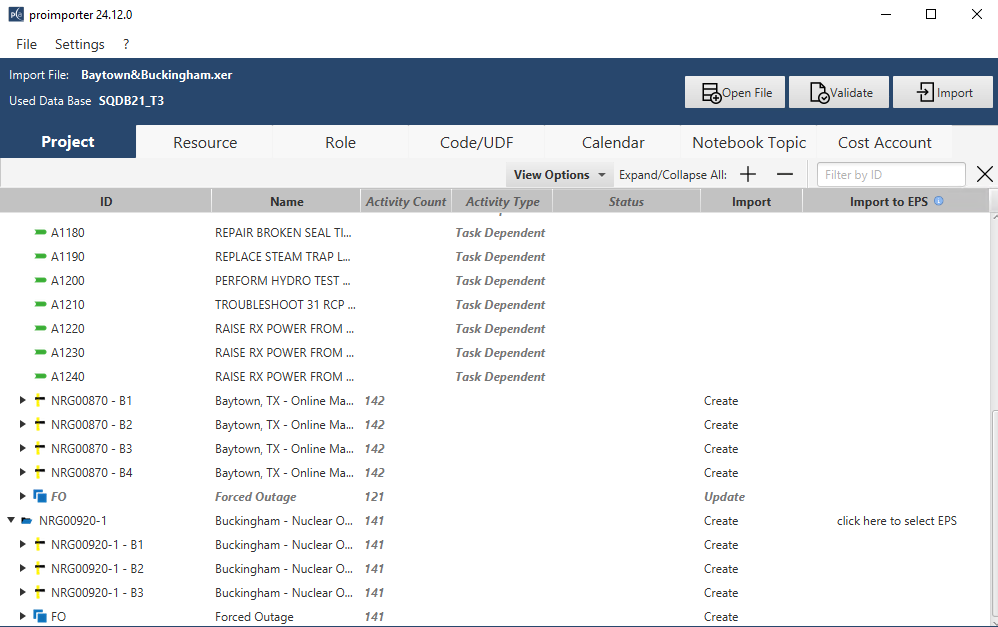
Task: Click the yellow WBS icon for NRG00870 - B1
Action: (x=40, y=401)
